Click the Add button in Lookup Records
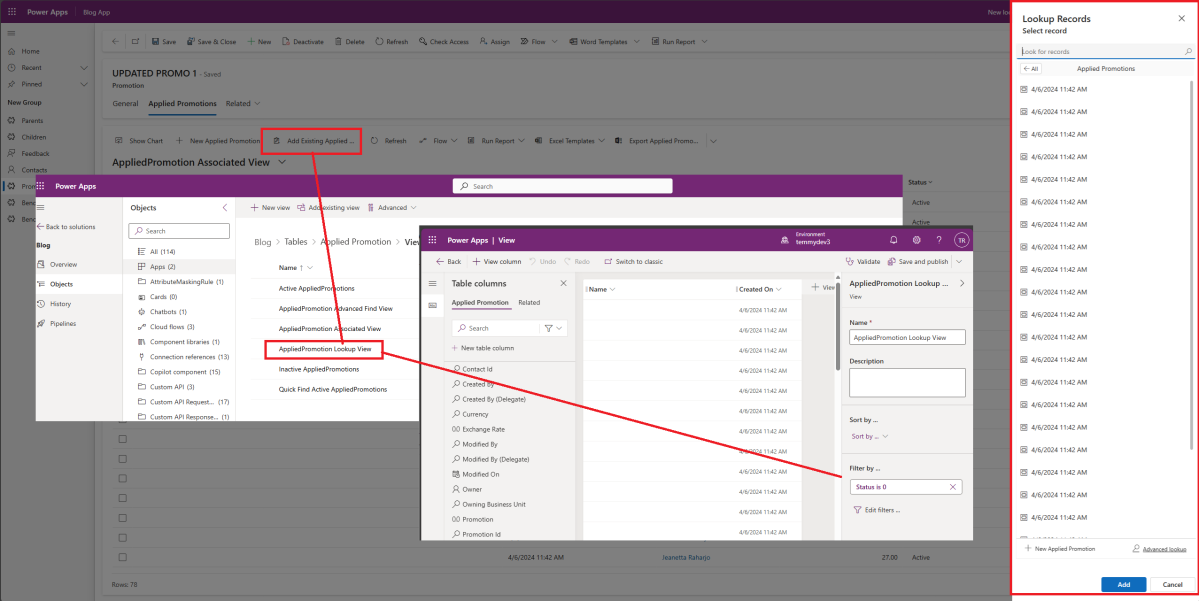This screenshot has width=1199, height=601. [1123, 584]
